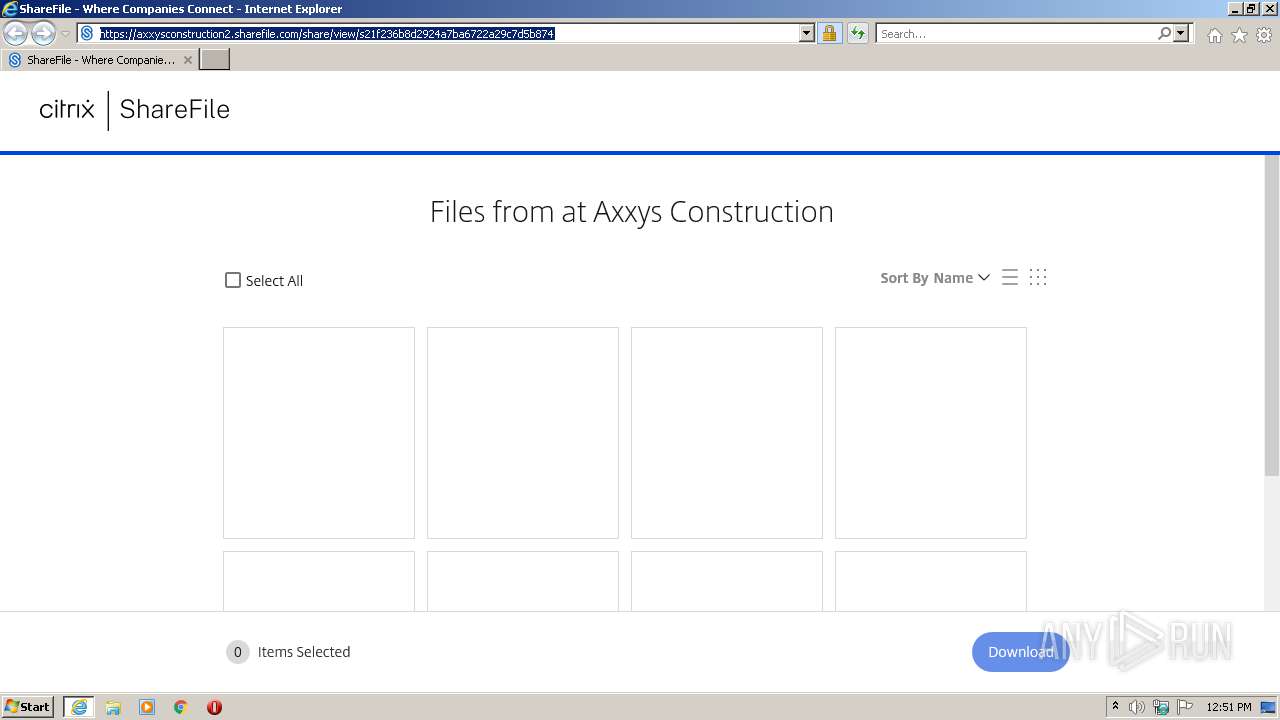Click the 'Files from at Axxys Construction' heading
Image resolution: width=1280 pixels, height=720 pixels.
pyautogui.click(x=632, y=212)
